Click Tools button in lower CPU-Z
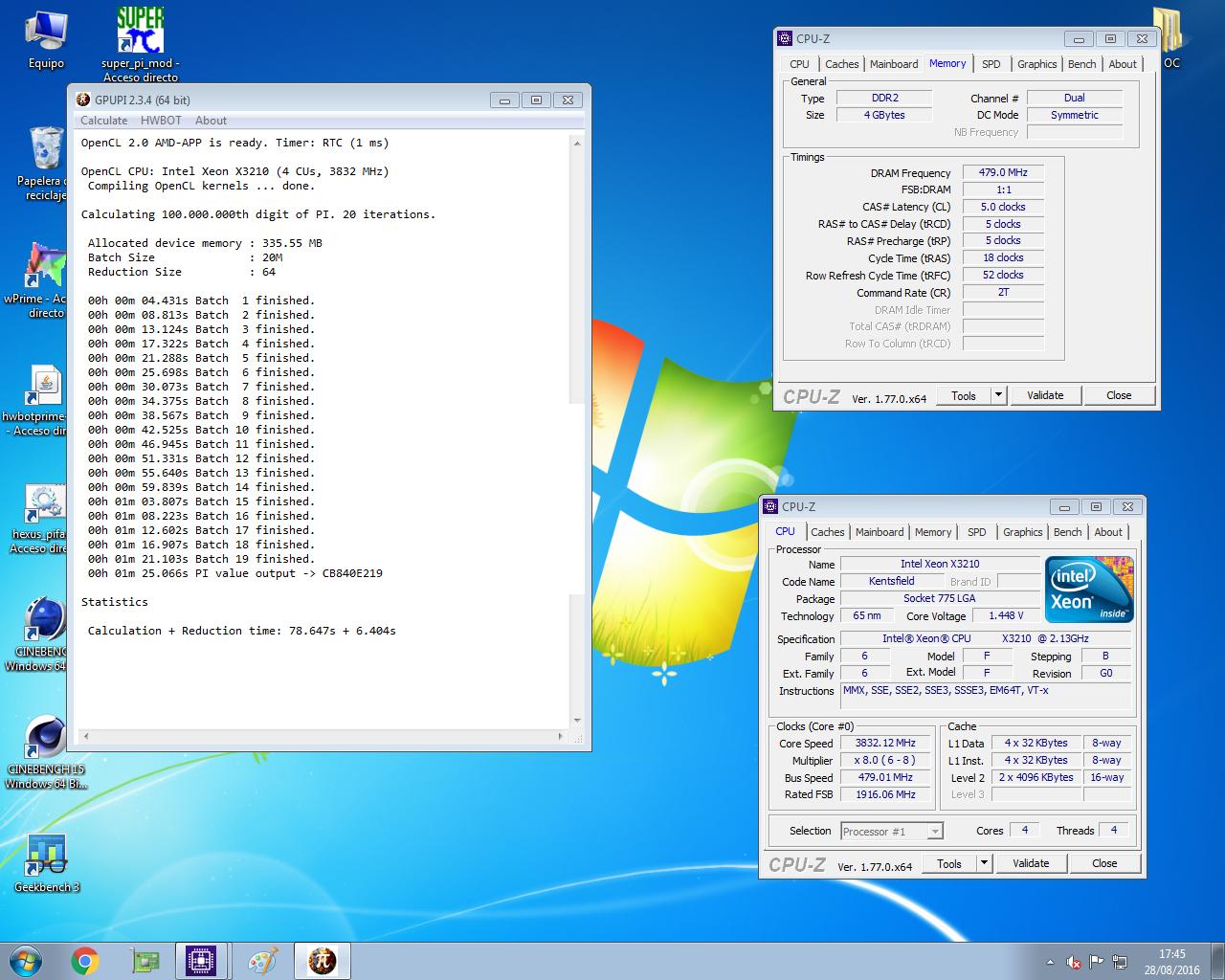 click(949, 863)
